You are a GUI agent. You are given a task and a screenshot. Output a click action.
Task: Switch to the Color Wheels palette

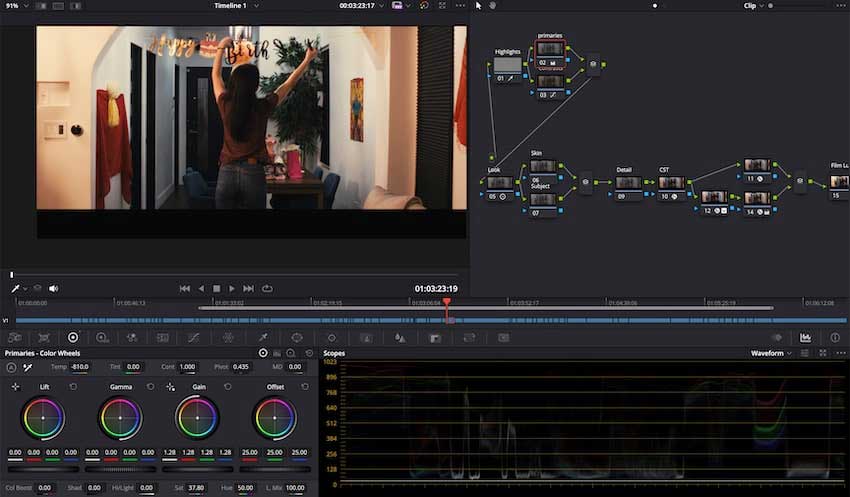[72, 338]
